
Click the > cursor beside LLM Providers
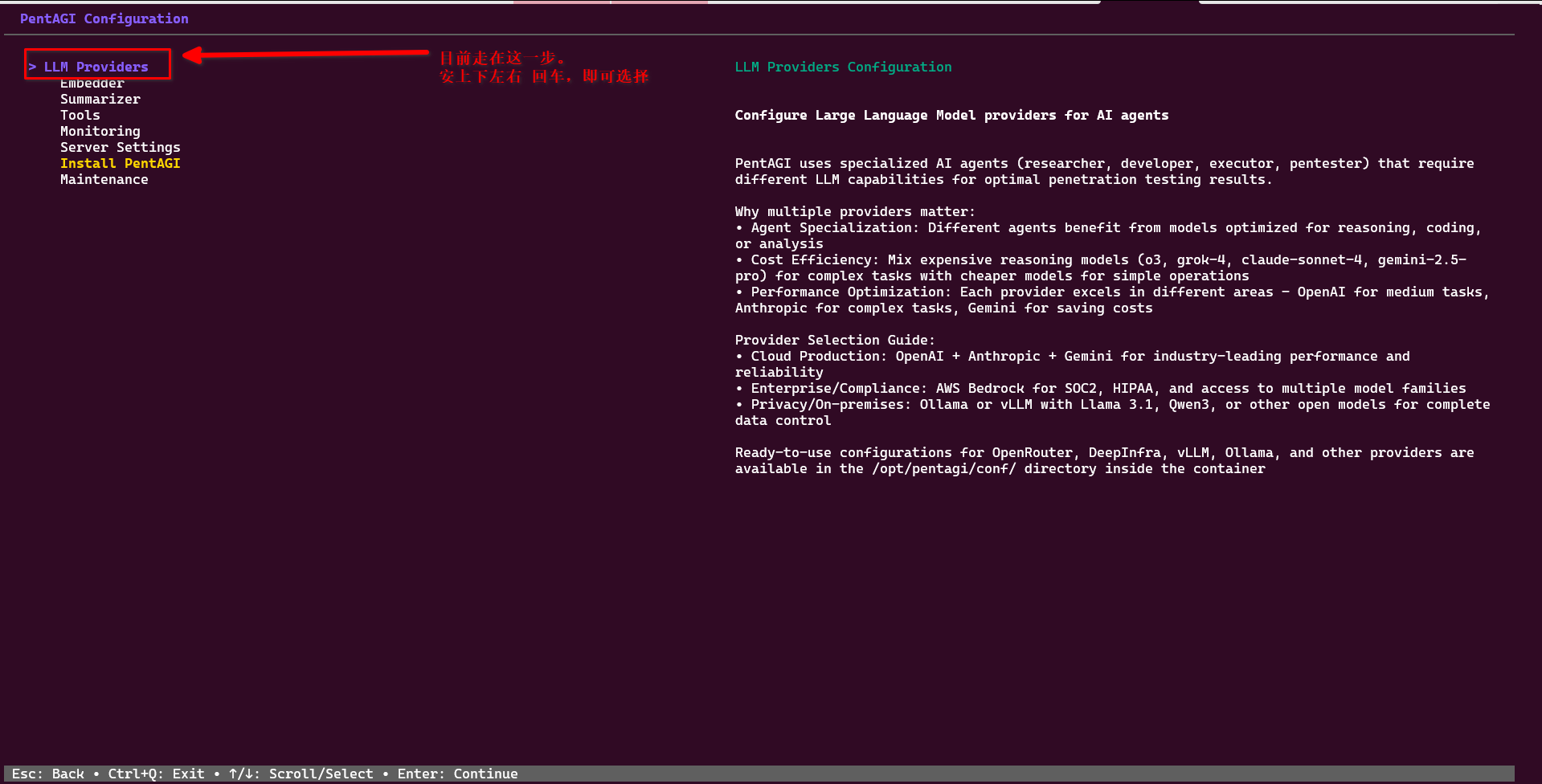(x=32, y=67)
